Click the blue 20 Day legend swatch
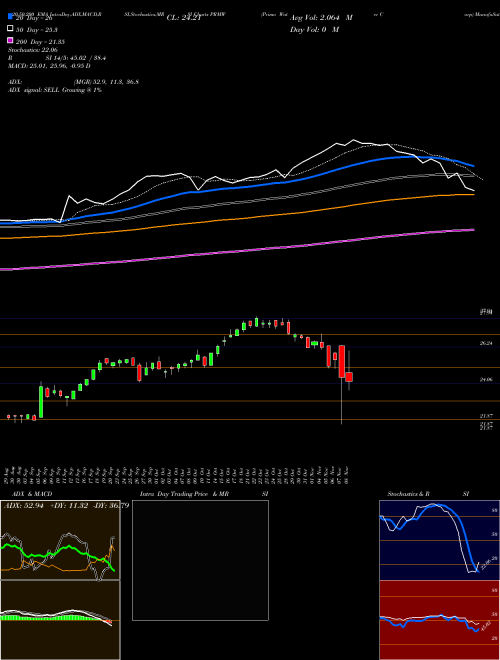Viewport: 500px width, 660px height. tap(10, 17)
